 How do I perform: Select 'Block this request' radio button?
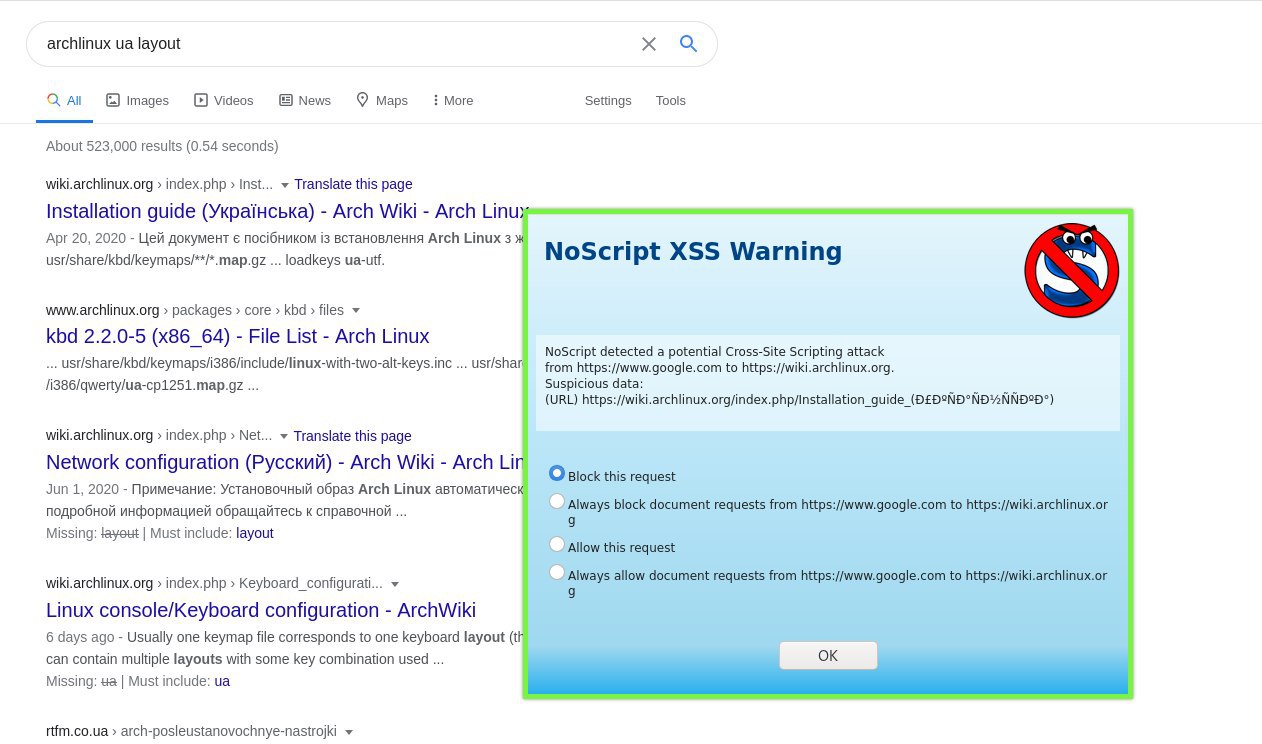[x=557, y=473]
